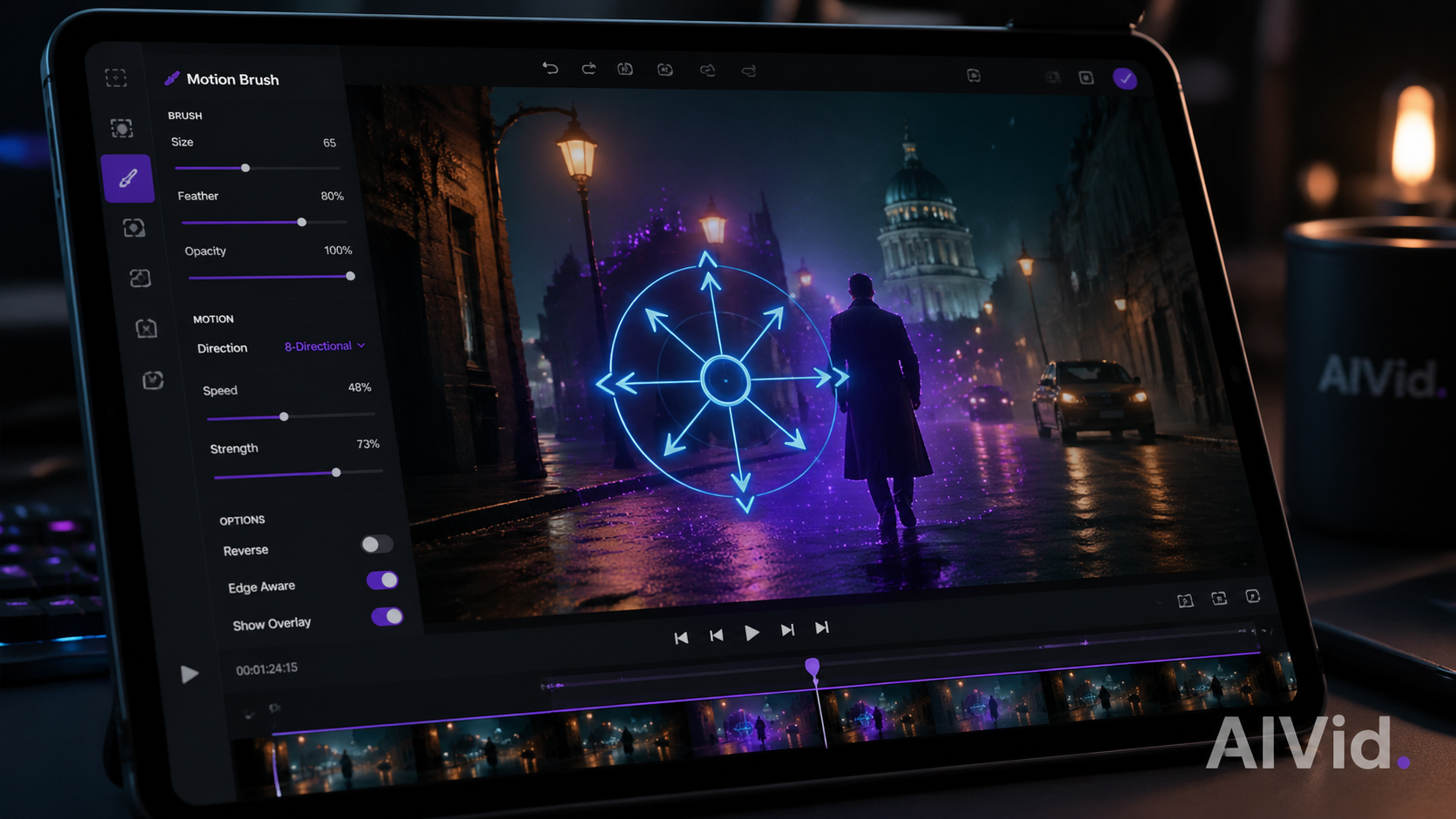Click the Size value 65
The height and width of the screenshot is (819, 1456).
point(329,143)
